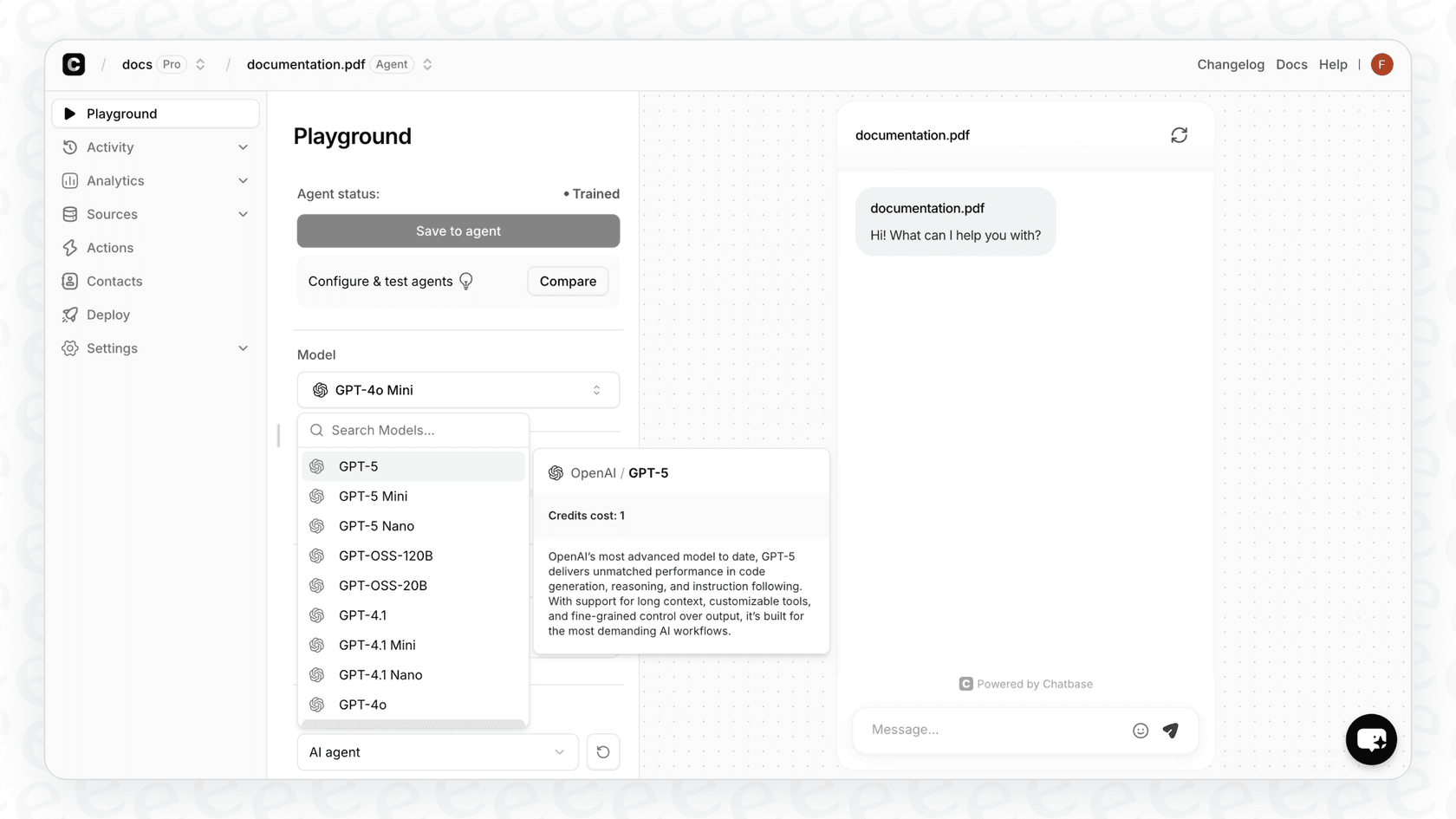
Task: Open the docs workspace switcher
Action: (200, 64)
